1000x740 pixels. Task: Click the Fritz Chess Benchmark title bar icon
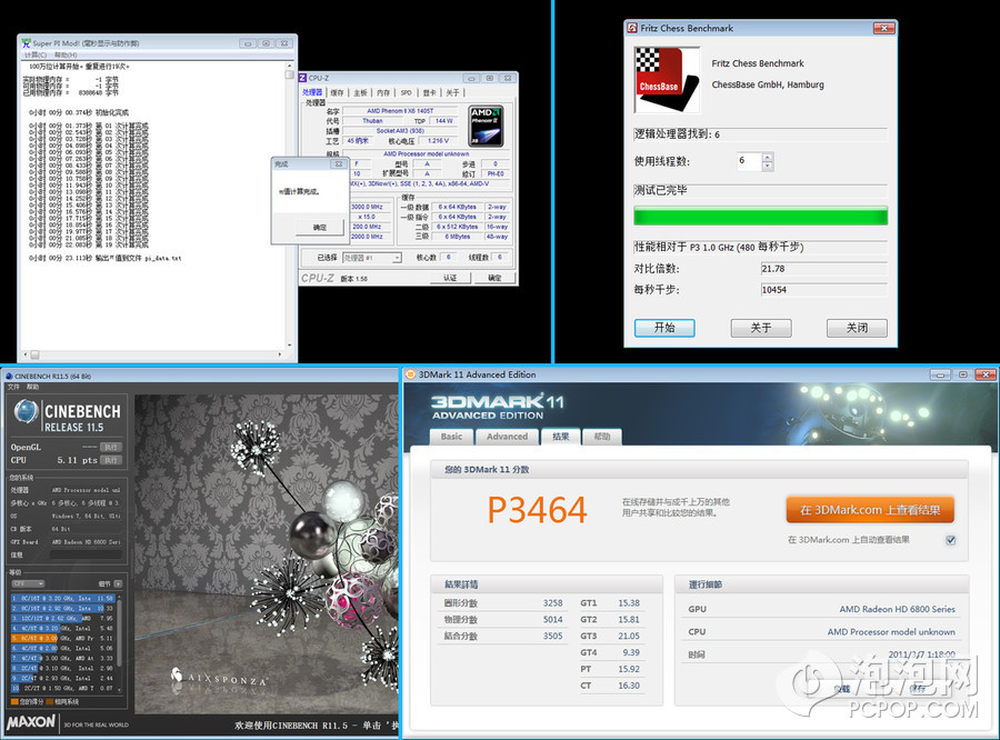pyautogui.click(x=632, y=28)
